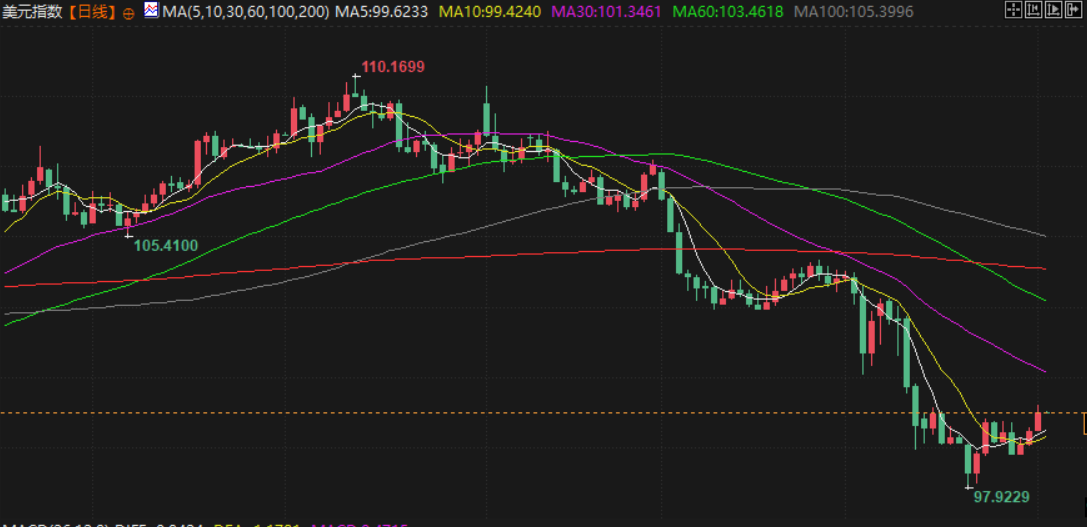Select the 【日线】 daily period label

(92, 12)
